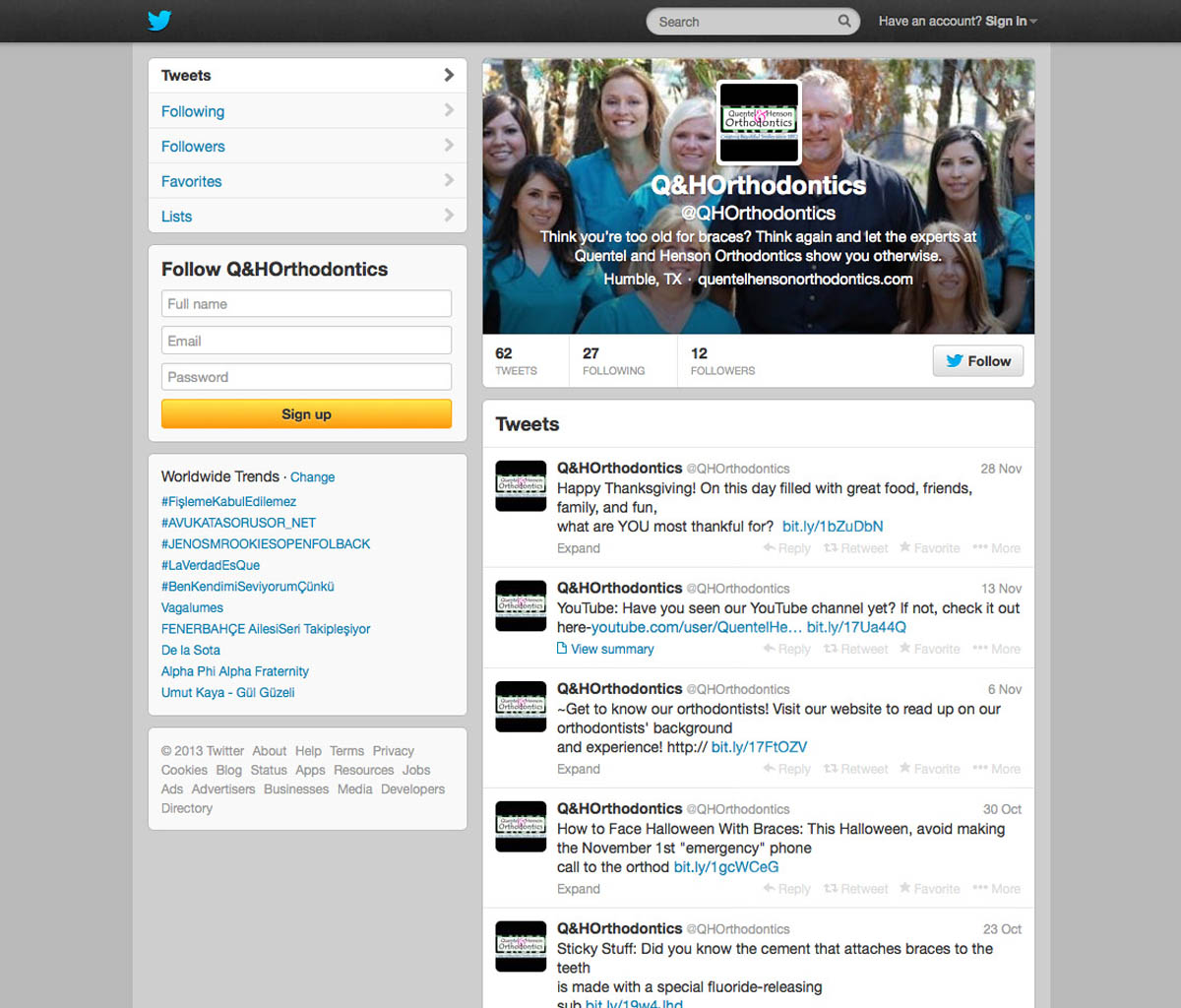
Task: Follow the Q&HOrthodontics account
Action: click(978, 361)
